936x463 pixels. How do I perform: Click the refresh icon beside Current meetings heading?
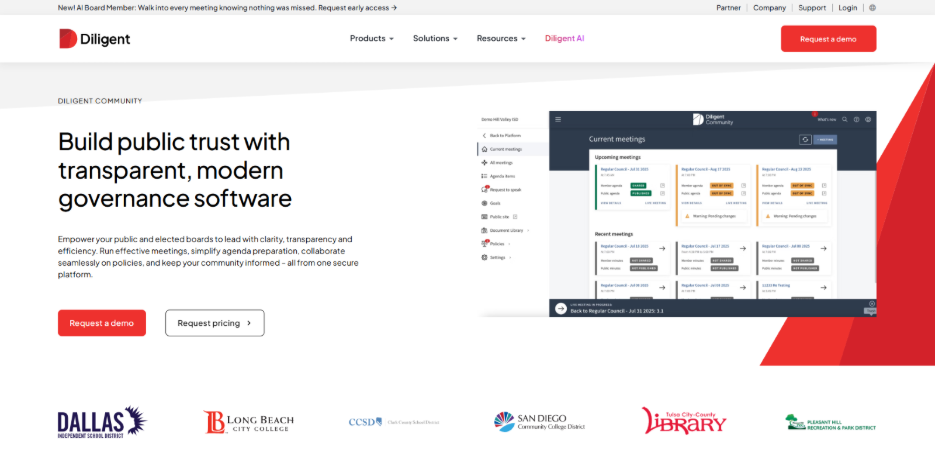coord(805,139)
